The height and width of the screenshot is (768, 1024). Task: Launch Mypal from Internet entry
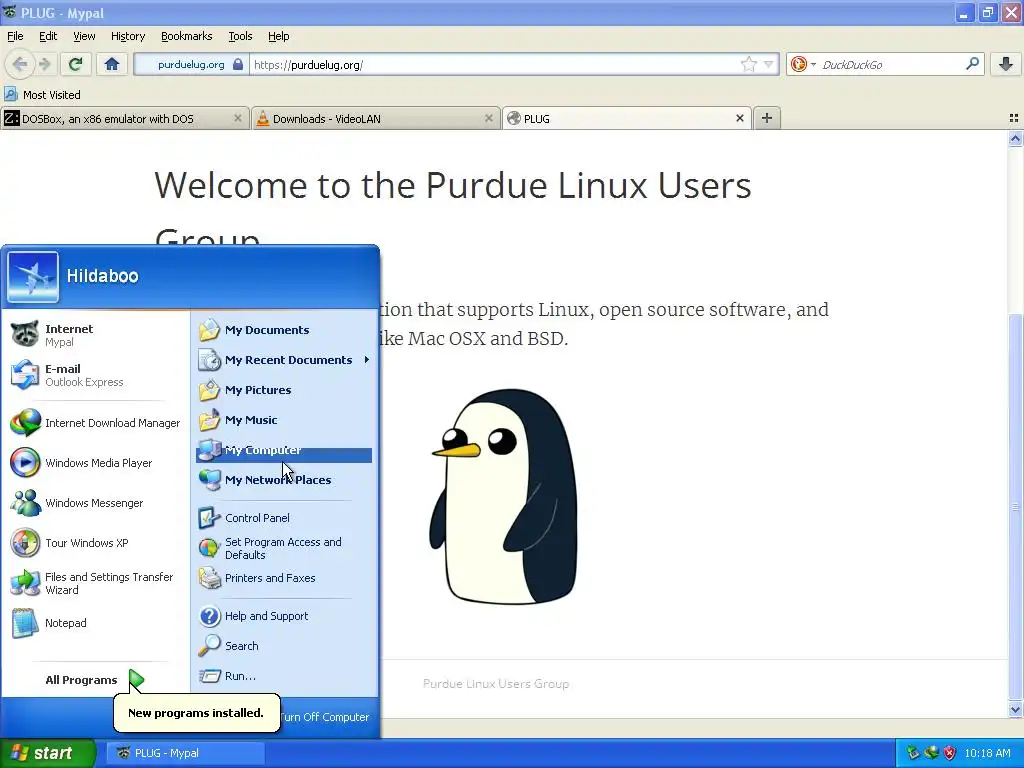click(95, 335)
